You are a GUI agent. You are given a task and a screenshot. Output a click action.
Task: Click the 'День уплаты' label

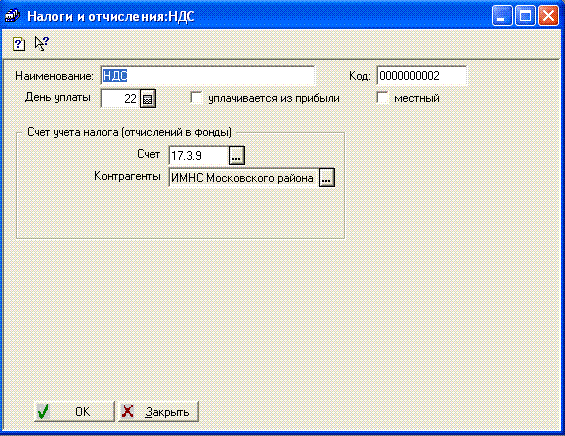coord(58,97)
